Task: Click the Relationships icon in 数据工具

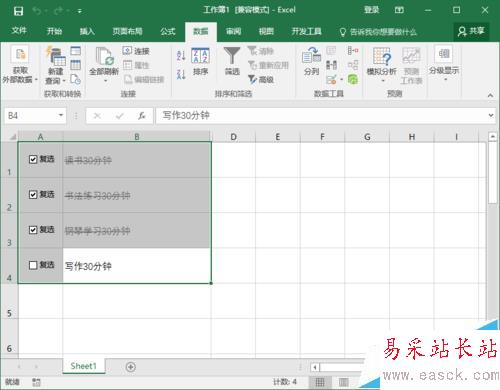Action: [353, 65]
